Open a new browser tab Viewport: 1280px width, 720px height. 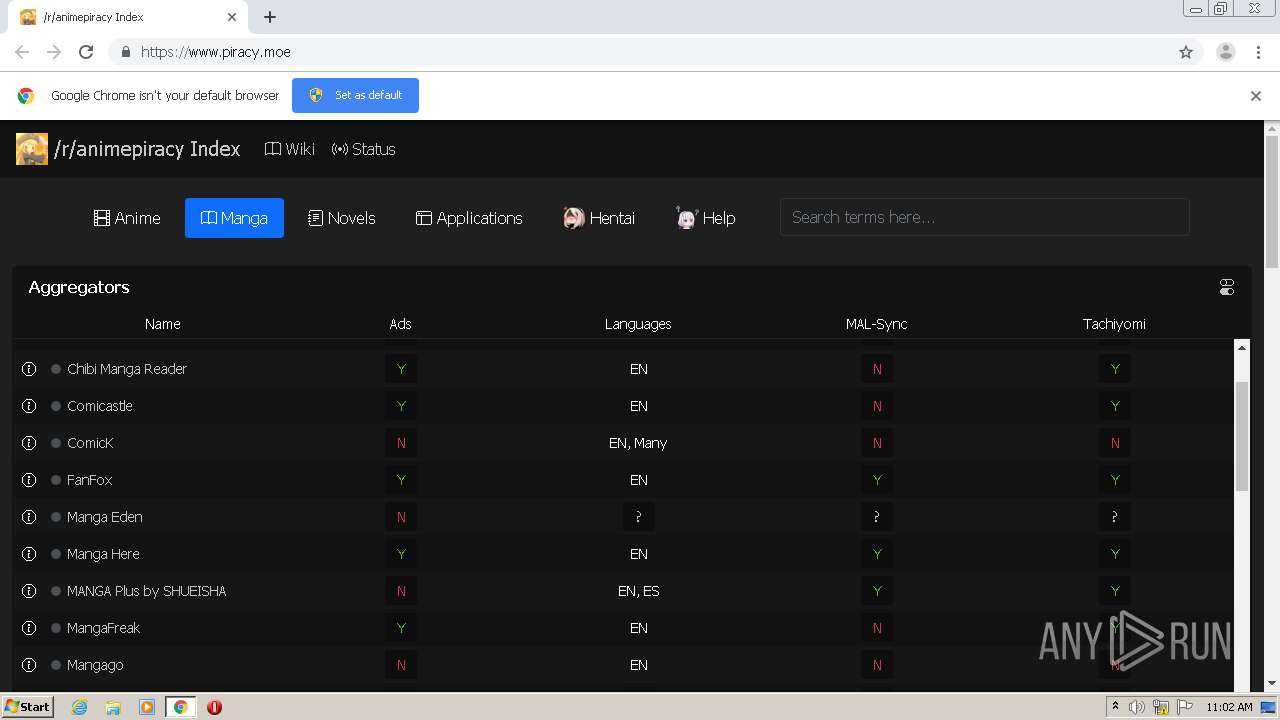(270, 17)
